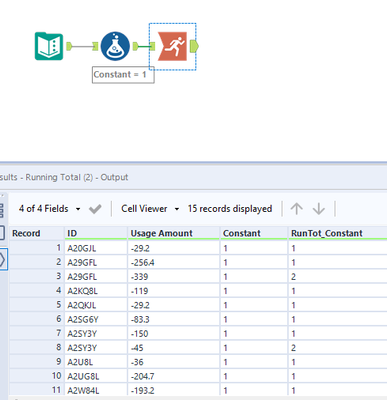Open the '4 of 4 Fields' dropdown
Screen dimensions: 387x400
point(49,209)
